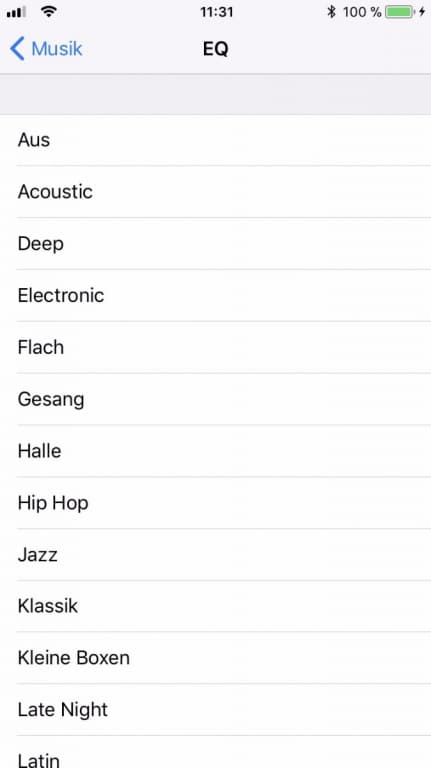Screen dimensions: 431x768
Task: Tap the battery indicator icon
Action: click(x=399, y=12)
